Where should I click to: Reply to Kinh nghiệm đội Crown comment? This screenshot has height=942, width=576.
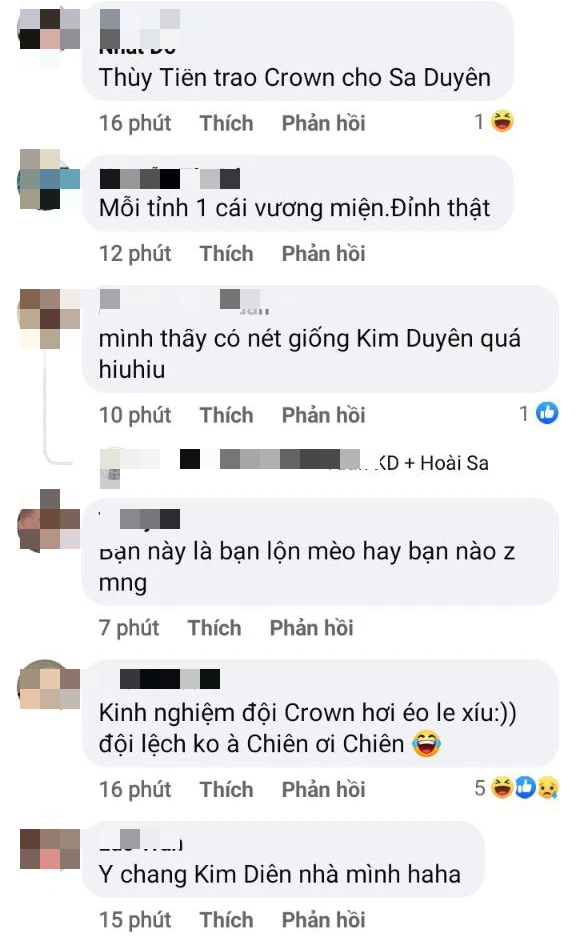[x=323, y=789]
